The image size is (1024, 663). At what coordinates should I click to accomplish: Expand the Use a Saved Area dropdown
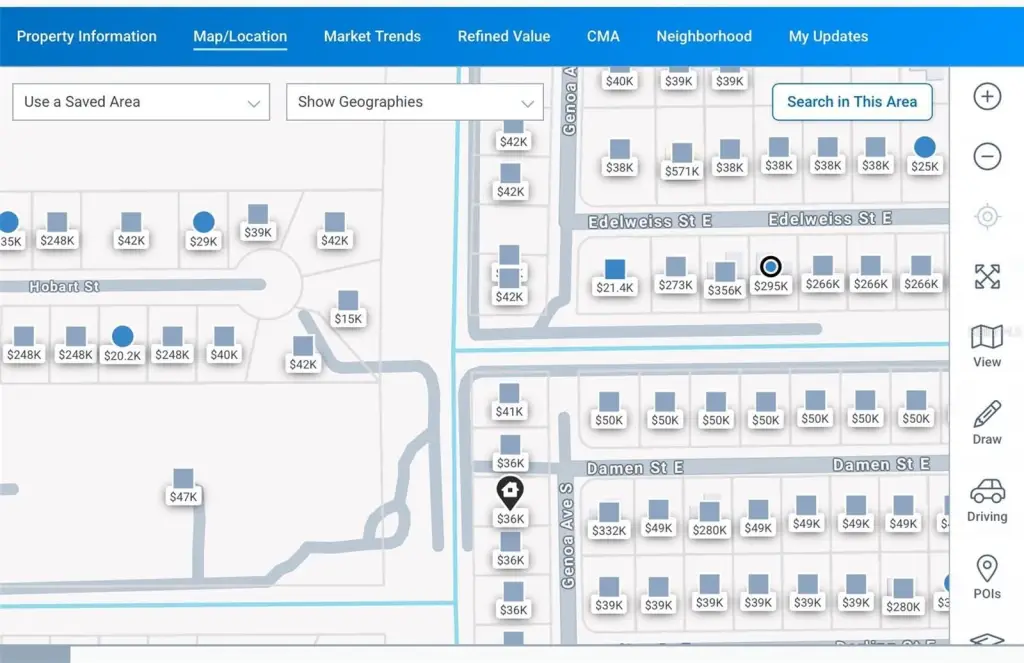coord(141,102)
